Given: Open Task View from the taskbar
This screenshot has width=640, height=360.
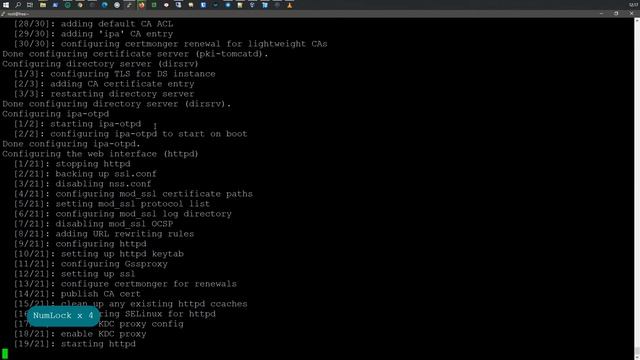Looking at the screenshot, I should (x=30, y=5).
